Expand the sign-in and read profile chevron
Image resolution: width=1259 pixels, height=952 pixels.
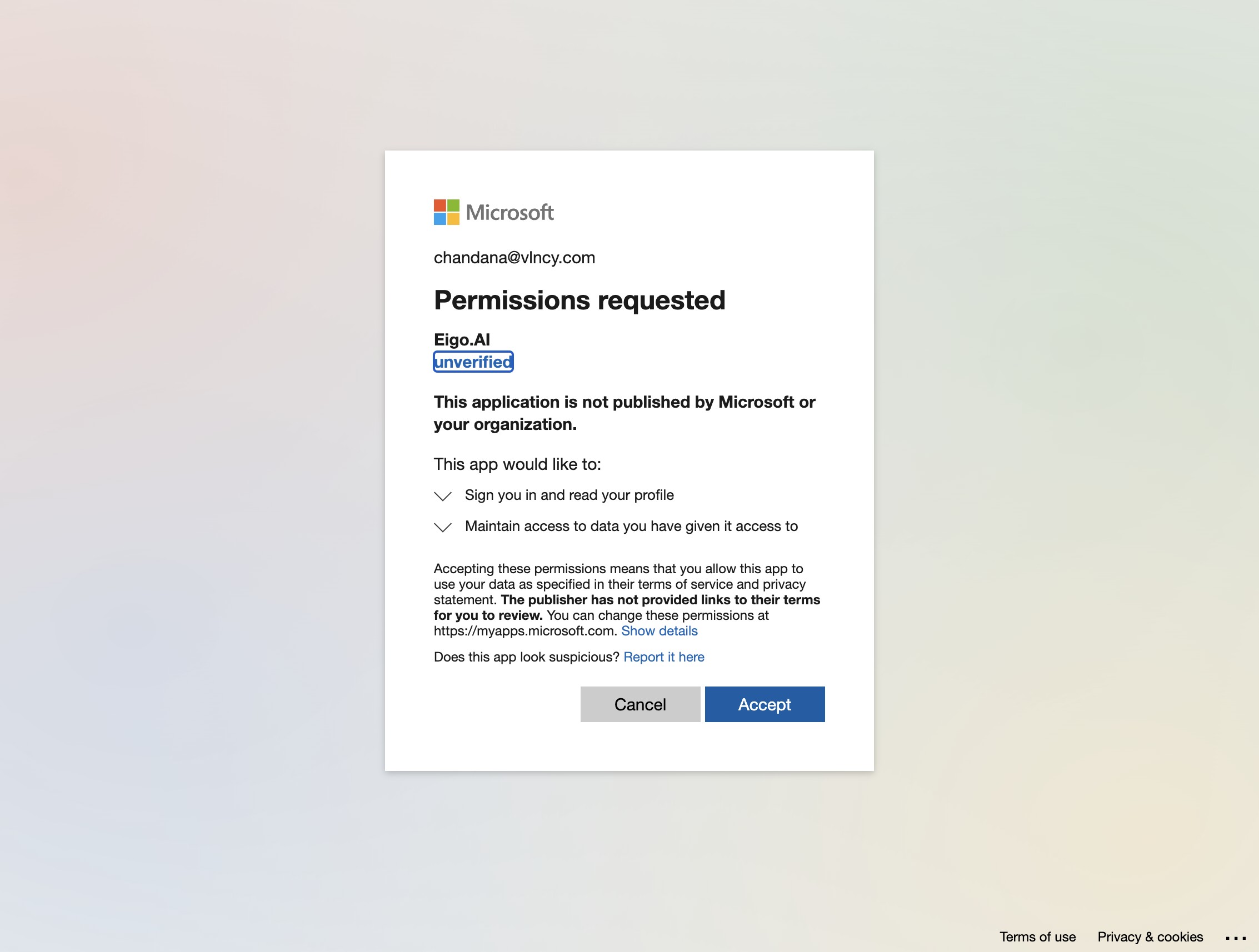tap(443, 496)
